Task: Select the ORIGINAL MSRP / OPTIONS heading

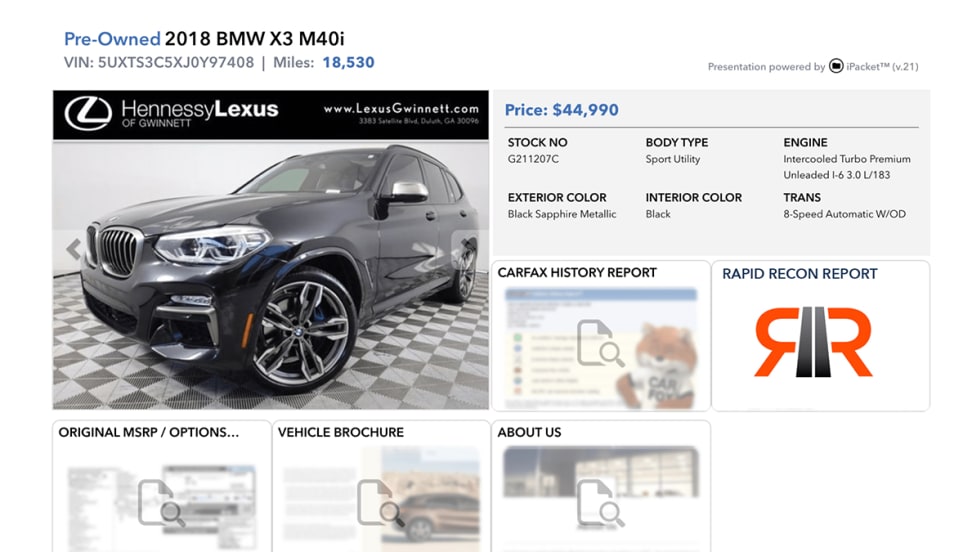Action: pos(149,433)
